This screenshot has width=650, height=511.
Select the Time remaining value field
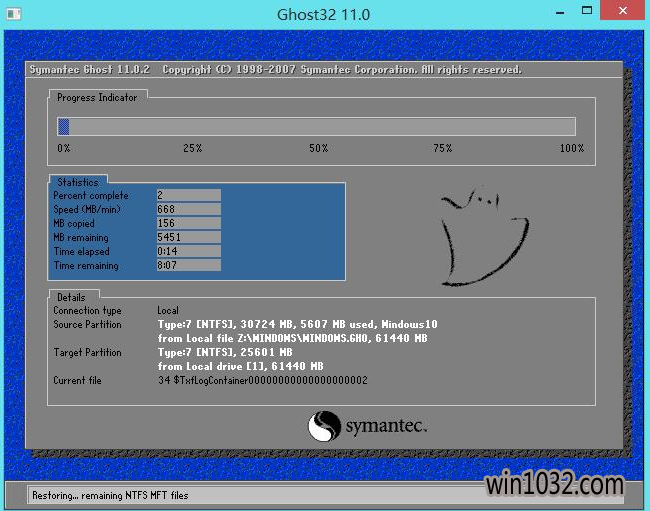click(188, 266)
